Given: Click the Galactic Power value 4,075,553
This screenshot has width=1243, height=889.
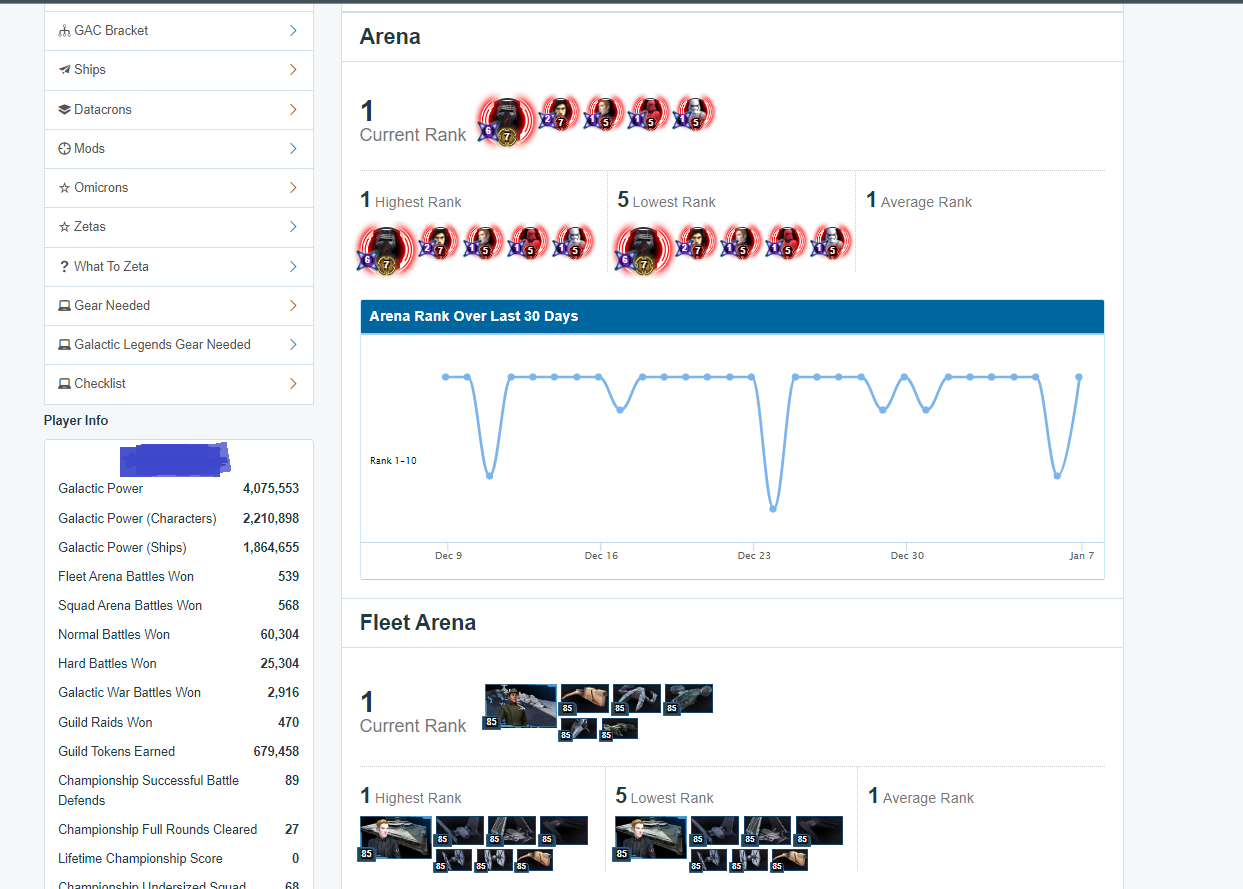Looking at the screenshot, I should pos(271,489).
